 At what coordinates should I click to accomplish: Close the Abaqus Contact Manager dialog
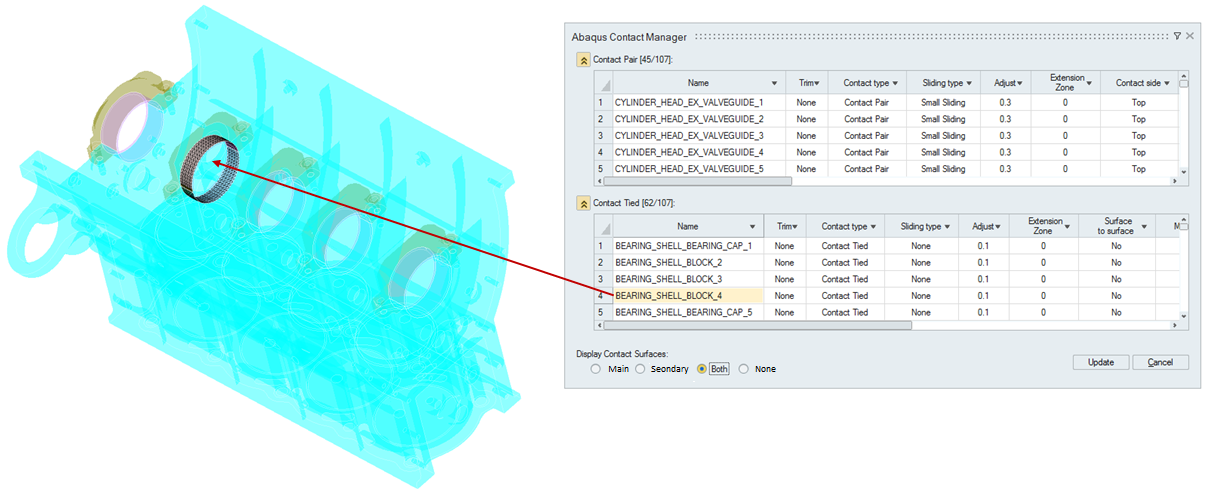(x=1190, y=36)
